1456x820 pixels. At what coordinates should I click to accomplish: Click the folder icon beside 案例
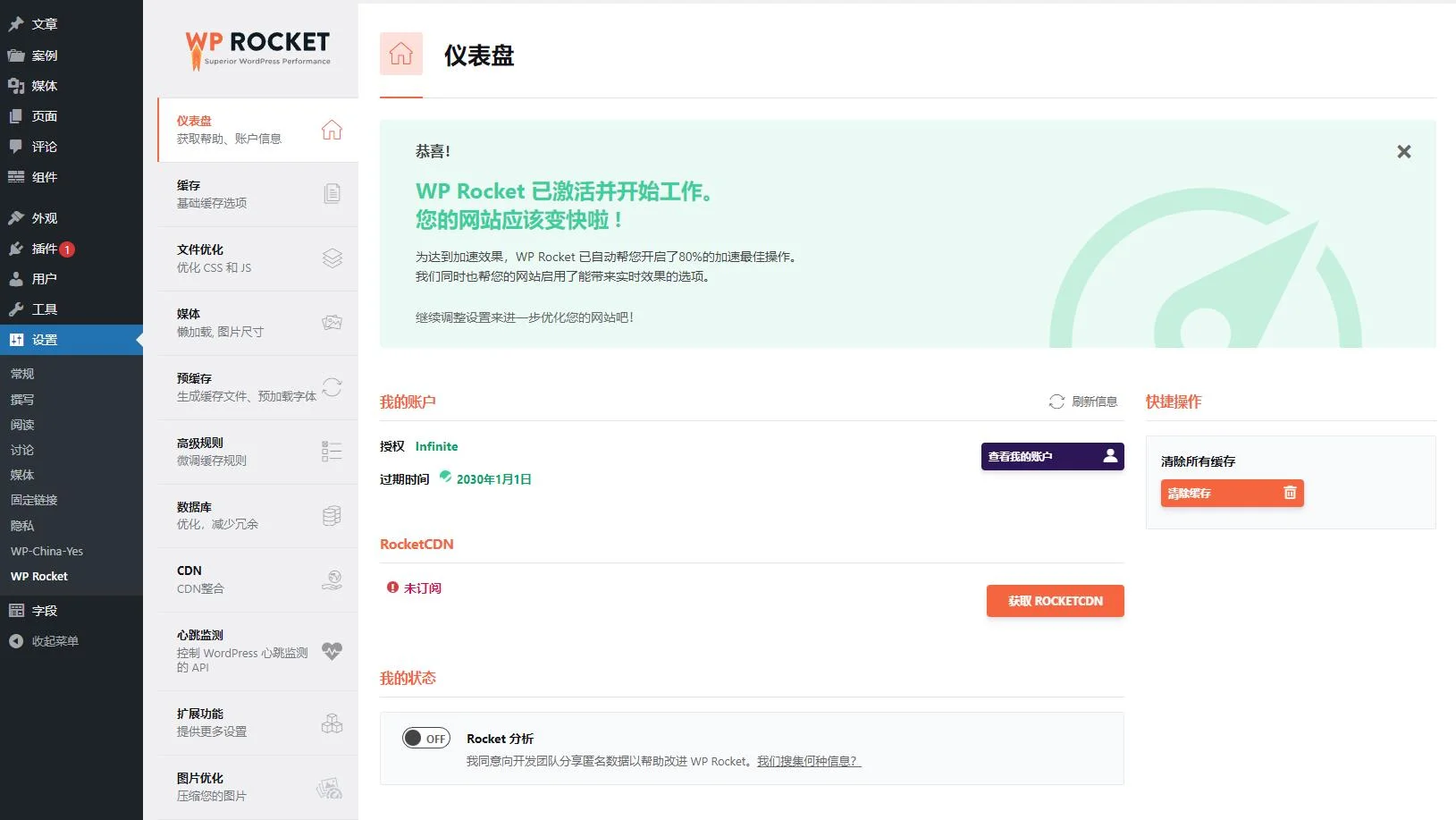pos(16,55)
